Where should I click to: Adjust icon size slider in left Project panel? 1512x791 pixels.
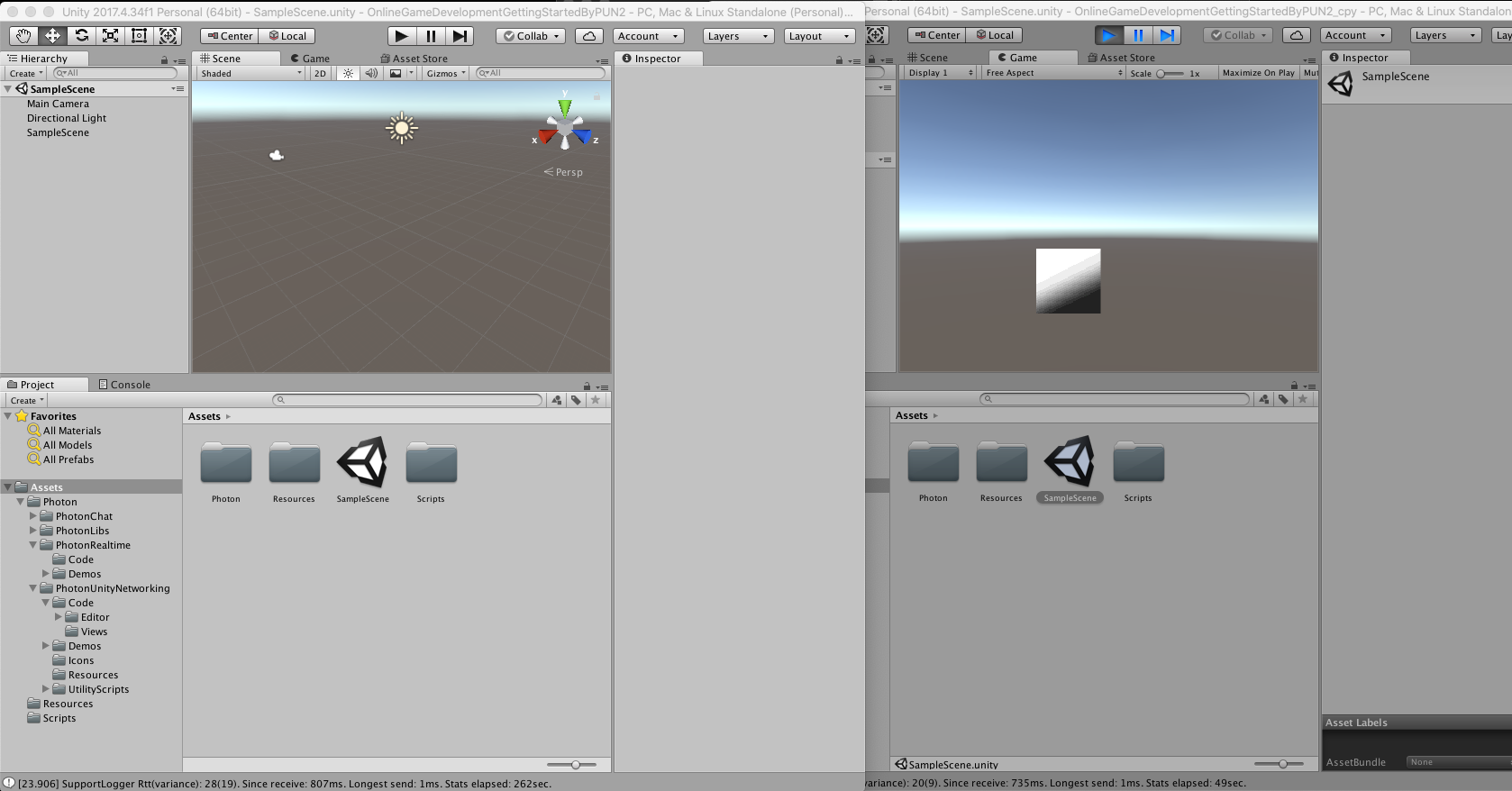571,765
